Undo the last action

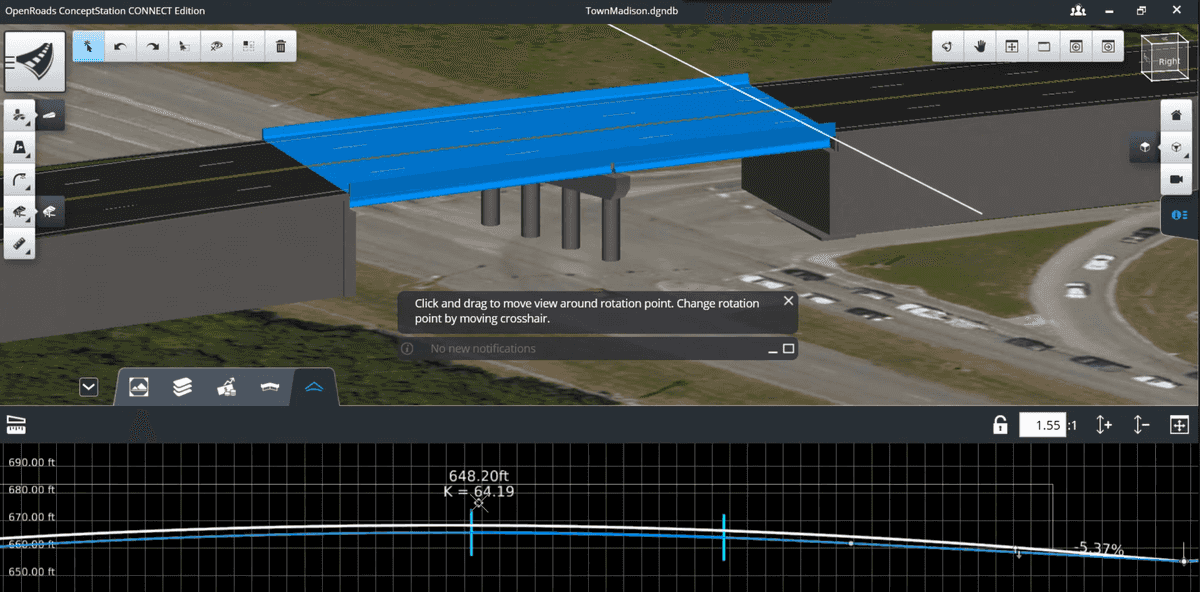[121, 46]
